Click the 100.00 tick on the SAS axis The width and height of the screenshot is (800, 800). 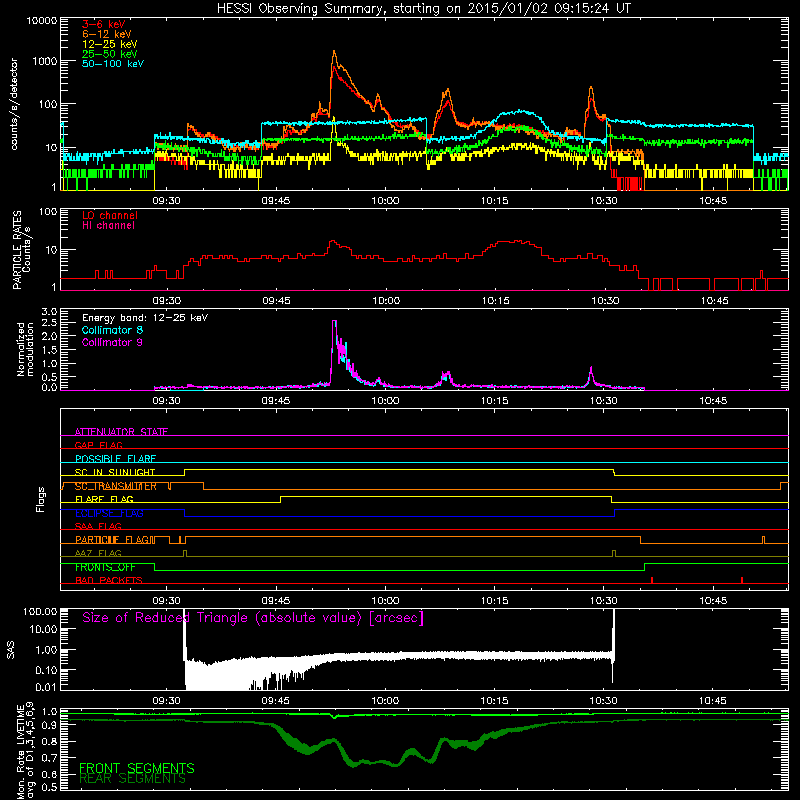(x=40, y=611)
